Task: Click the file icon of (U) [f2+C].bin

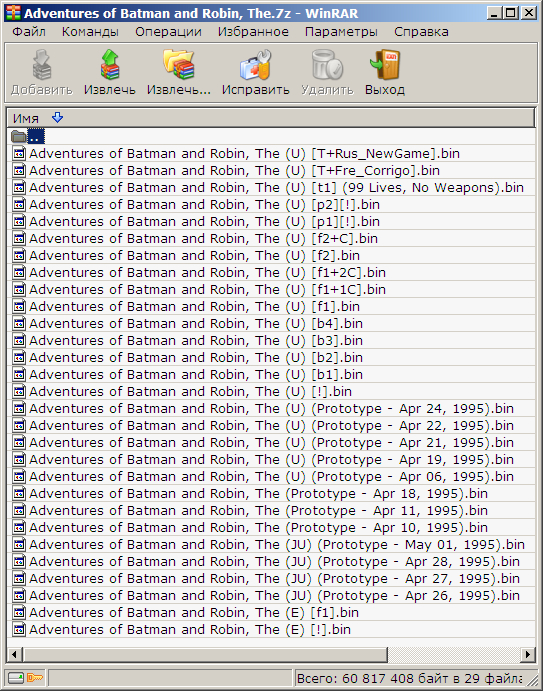Action: (19, 238)
